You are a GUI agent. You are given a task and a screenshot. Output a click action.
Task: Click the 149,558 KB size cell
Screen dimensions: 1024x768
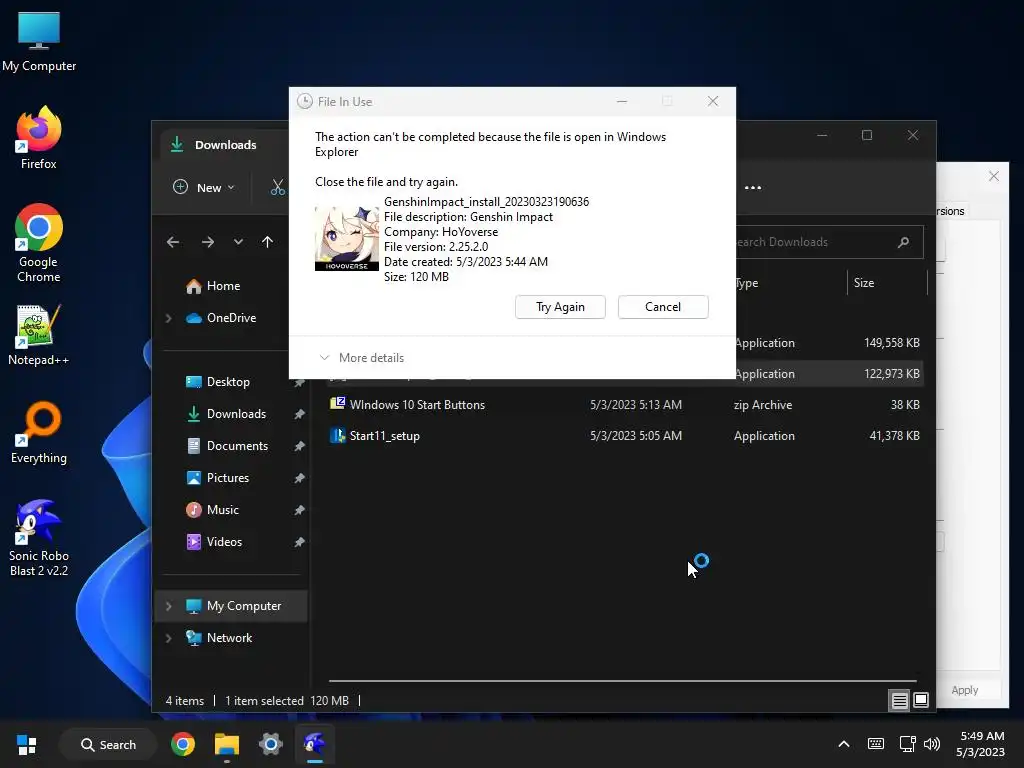pyautogui.click(x=891, y=343)
